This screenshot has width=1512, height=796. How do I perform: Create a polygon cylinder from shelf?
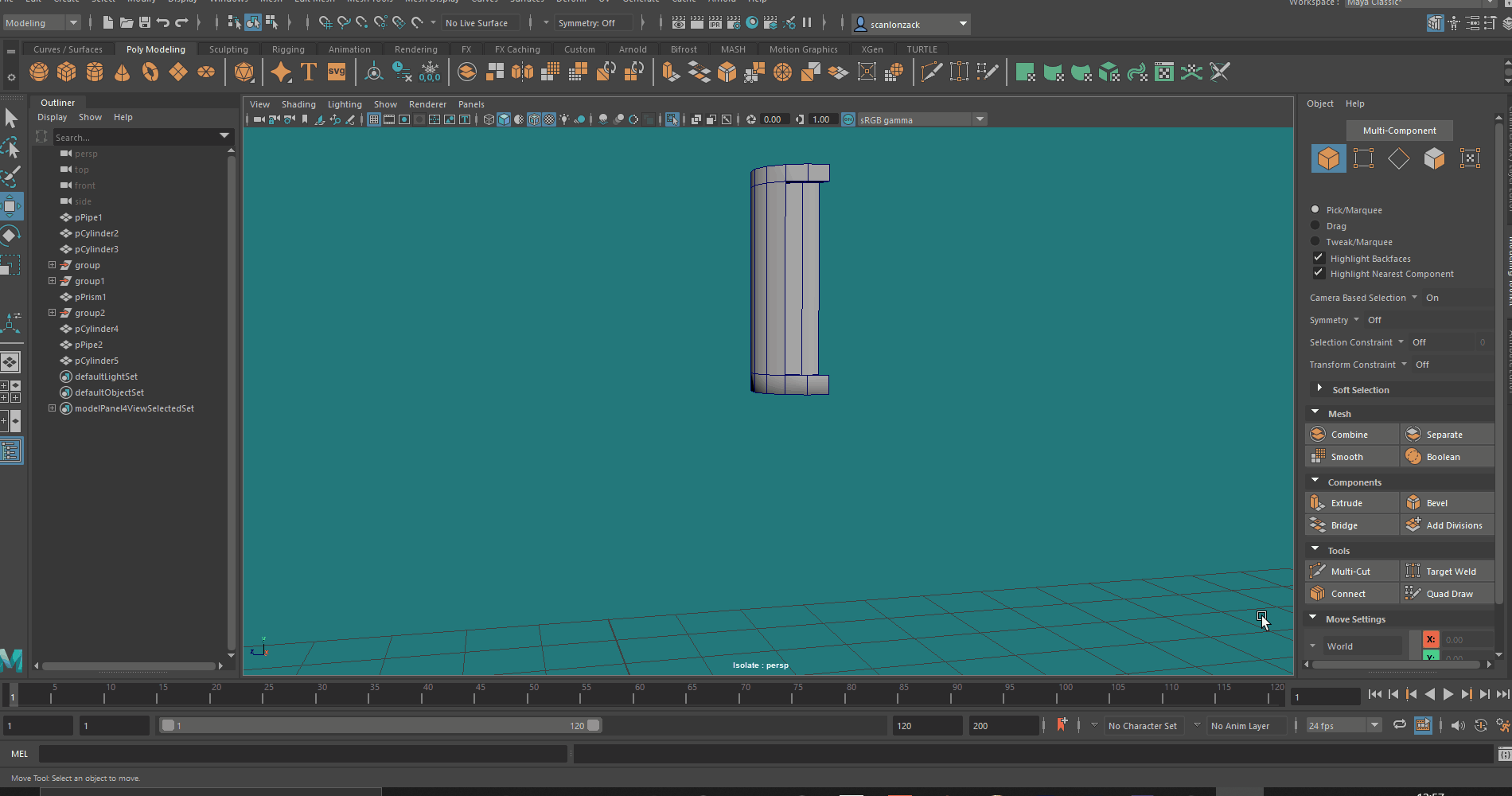(x=94, y=72)
